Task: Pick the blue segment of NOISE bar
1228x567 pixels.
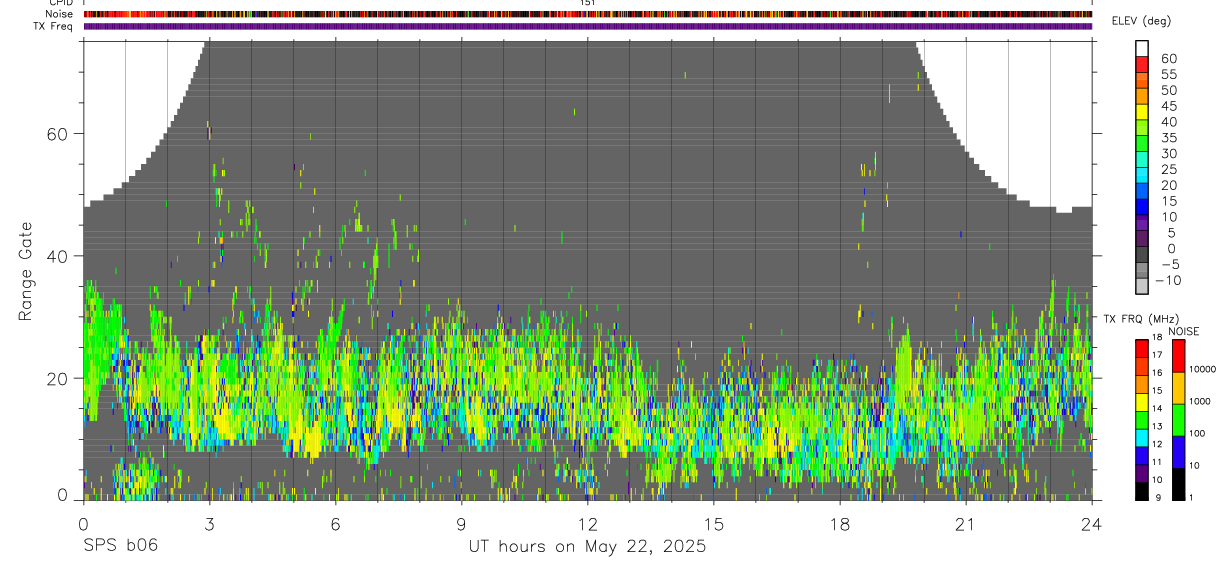Action: click(1178, 452)
